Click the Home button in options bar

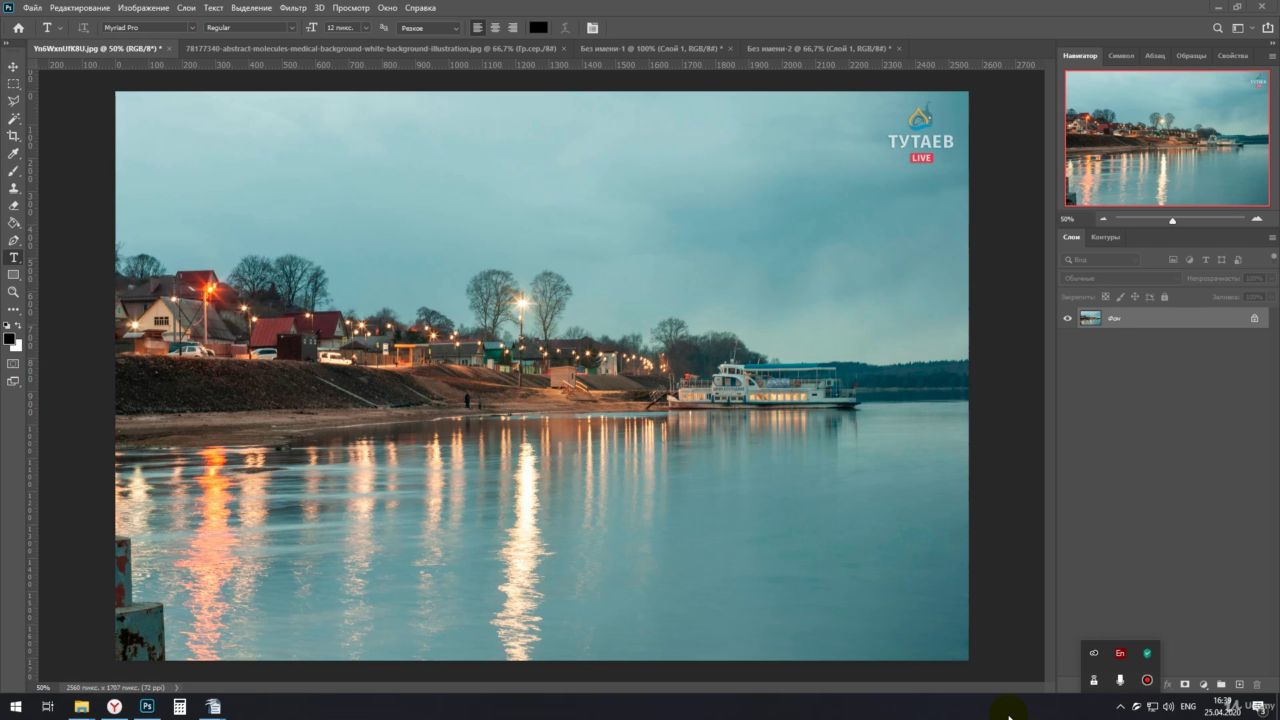(18, 28)
